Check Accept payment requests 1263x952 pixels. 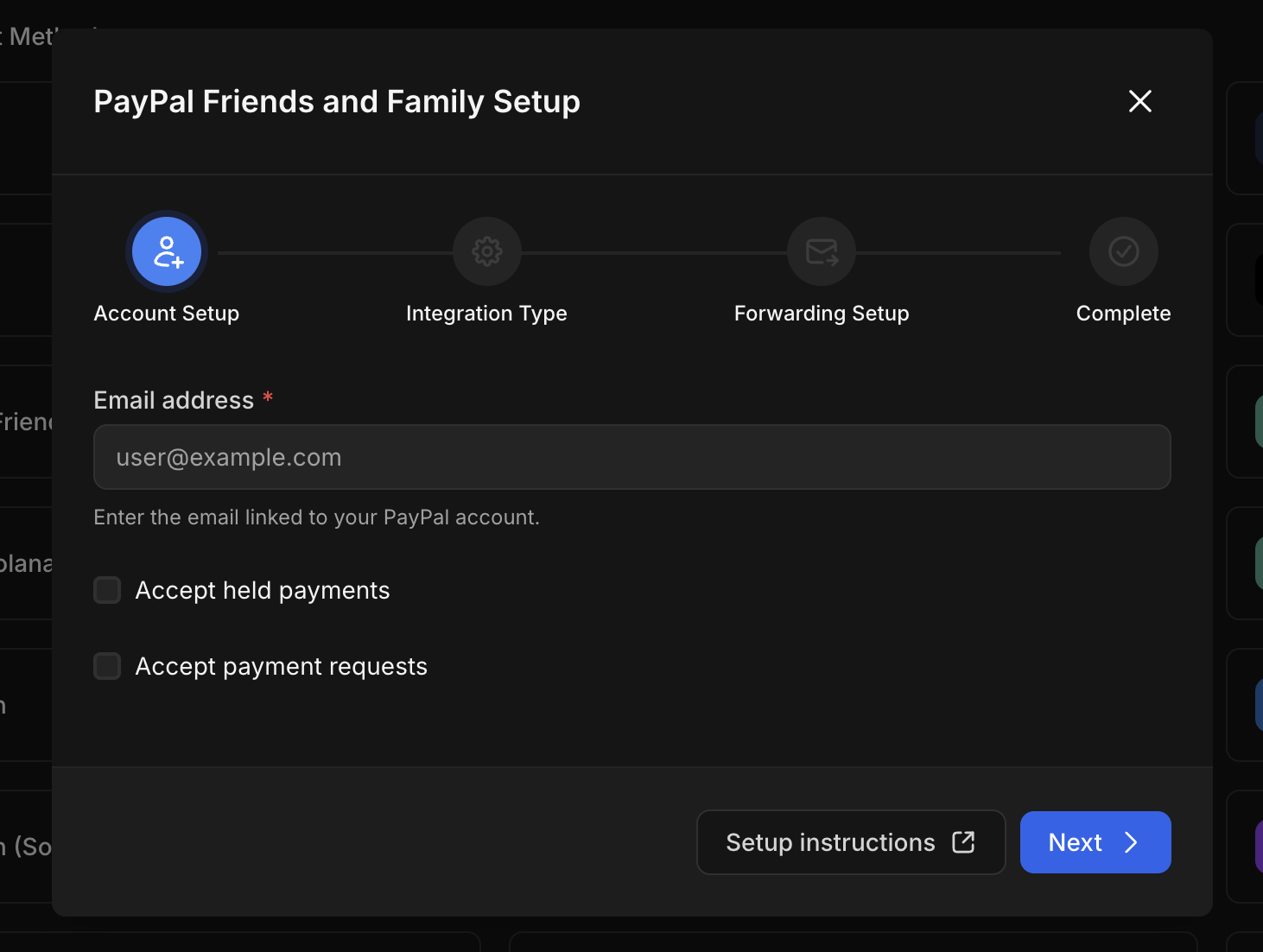click(x=106, y=666)
